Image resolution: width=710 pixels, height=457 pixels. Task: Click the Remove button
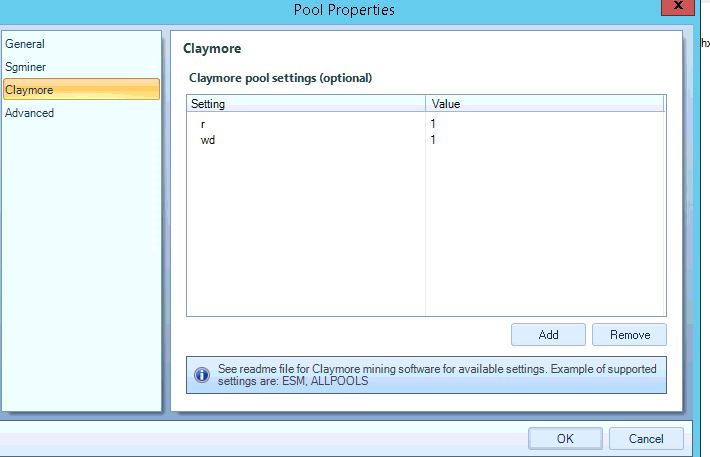coord(629,335)
